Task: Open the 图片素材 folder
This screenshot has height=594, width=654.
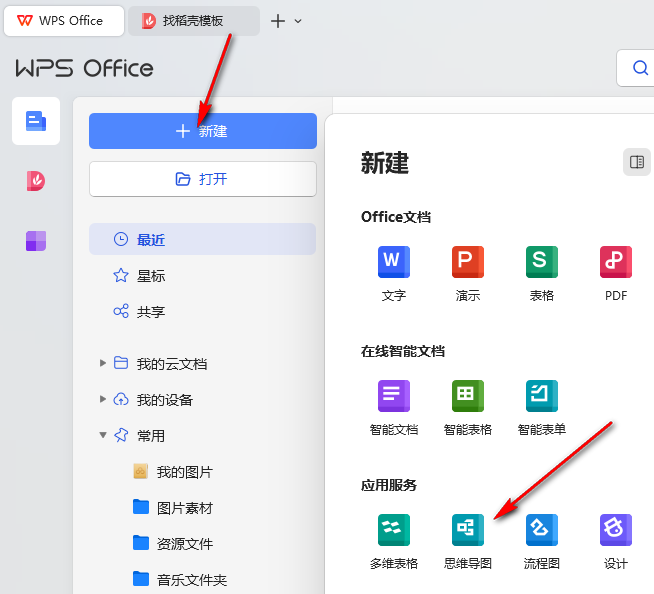Action: pos(173,508)
